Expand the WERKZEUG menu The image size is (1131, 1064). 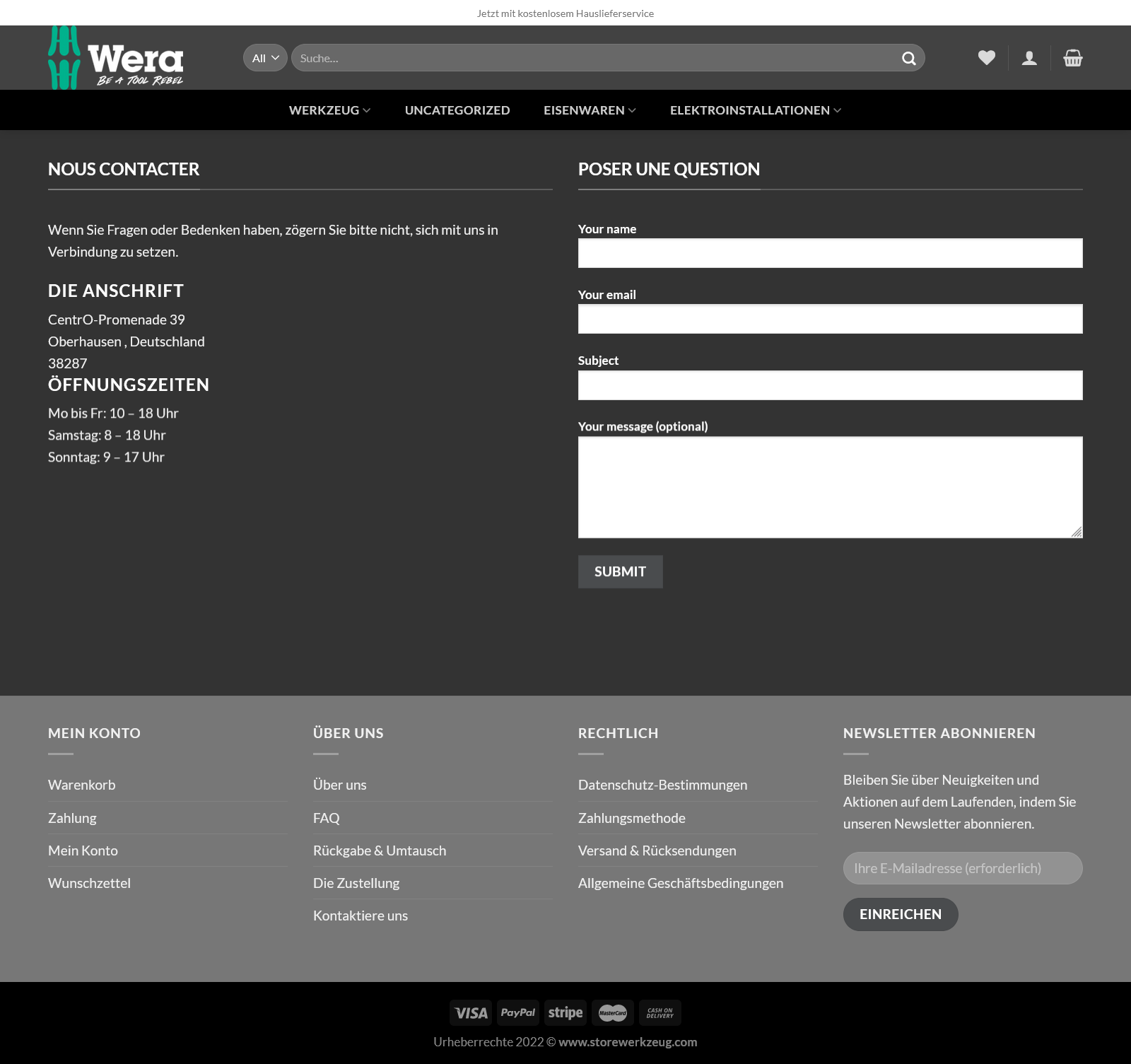[x=329, y=110]
